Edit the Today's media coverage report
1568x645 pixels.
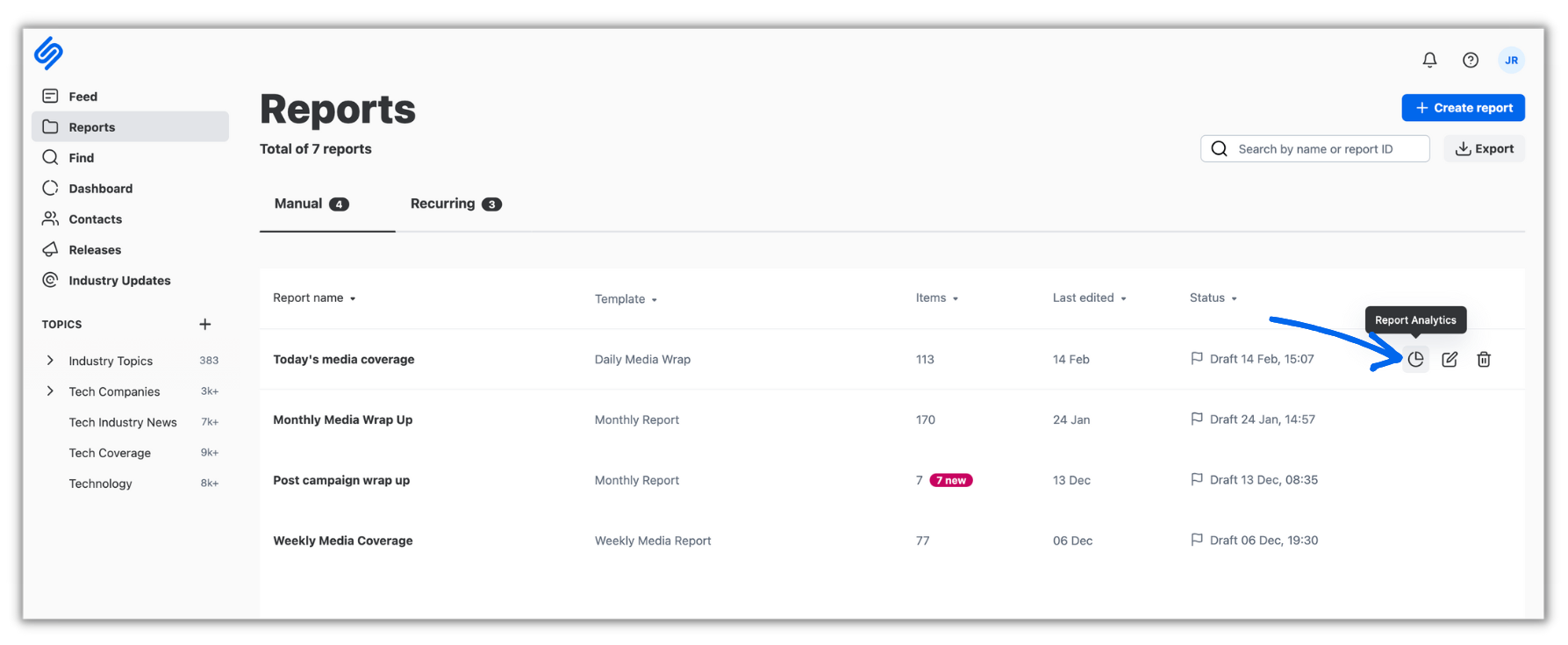(x=1450, y=359)
